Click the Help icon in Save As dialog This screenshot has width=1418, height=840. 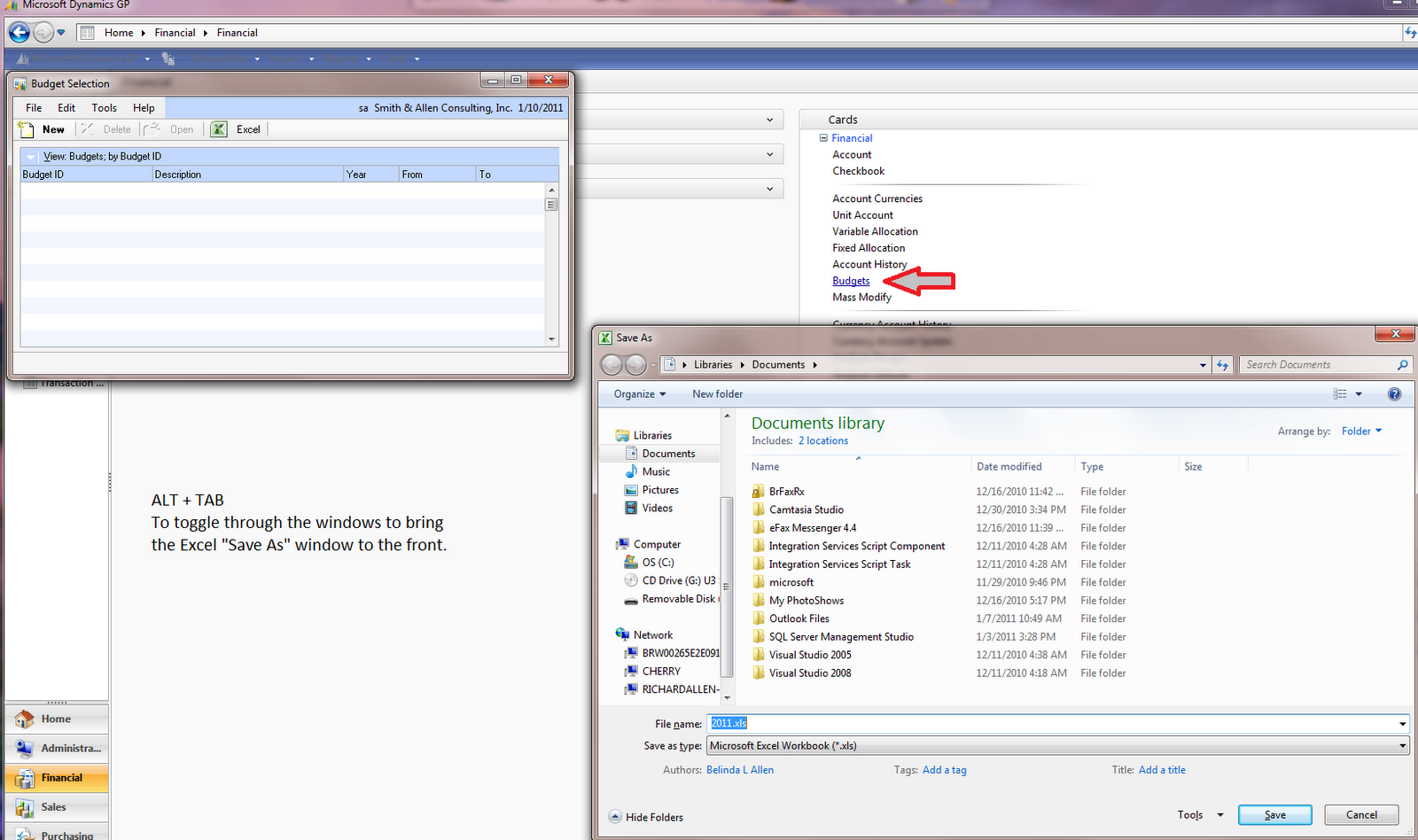1394,394
